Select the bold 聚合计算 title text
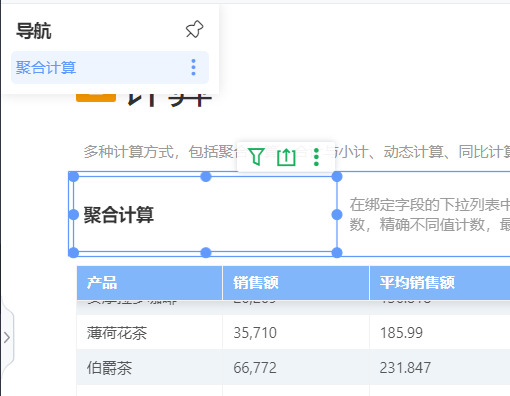Viewport: 510px width, 396px height. pos(119,215)
